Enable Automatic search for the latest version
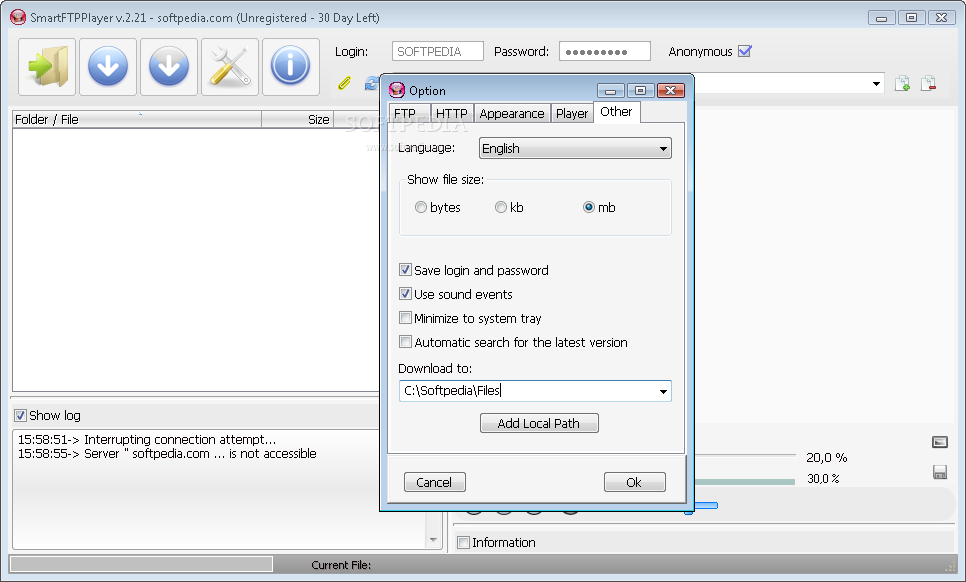 pos(405,342)
